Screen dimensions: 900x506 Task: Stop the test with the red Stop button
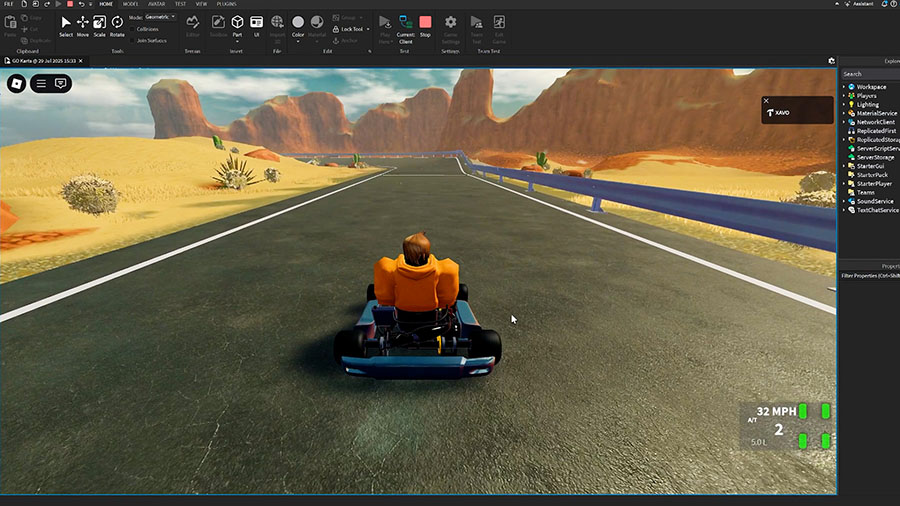[x=425, y=26]
